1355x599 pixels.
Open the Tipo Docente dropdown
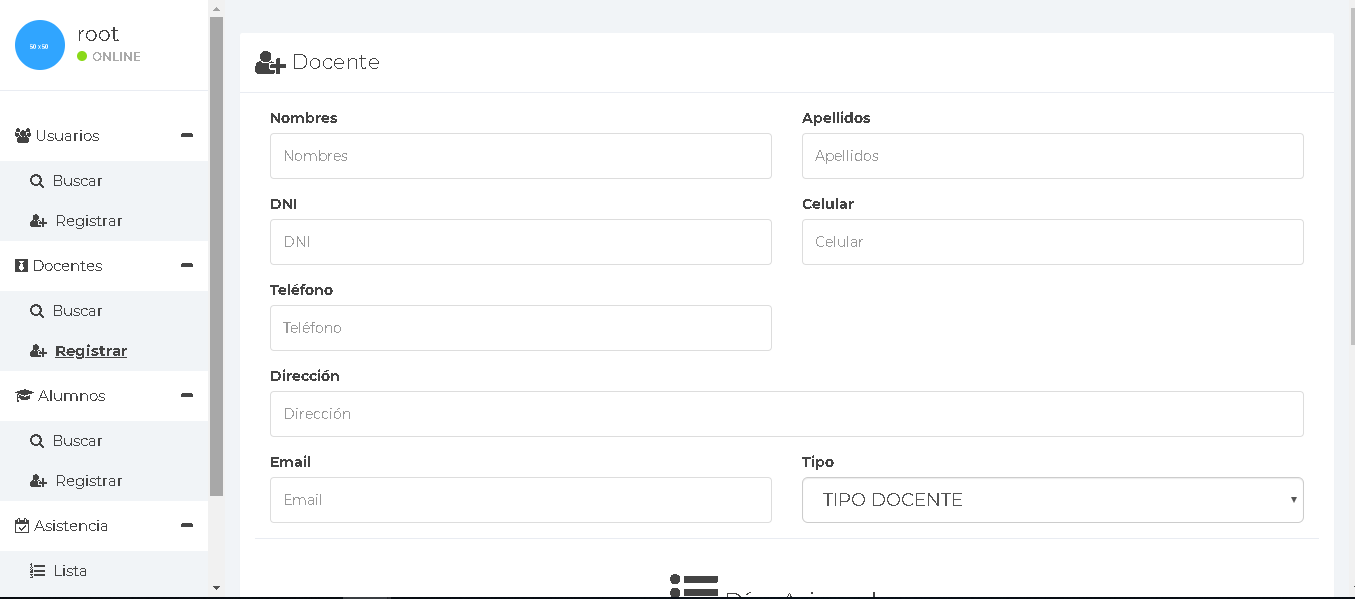[1052, 500]
